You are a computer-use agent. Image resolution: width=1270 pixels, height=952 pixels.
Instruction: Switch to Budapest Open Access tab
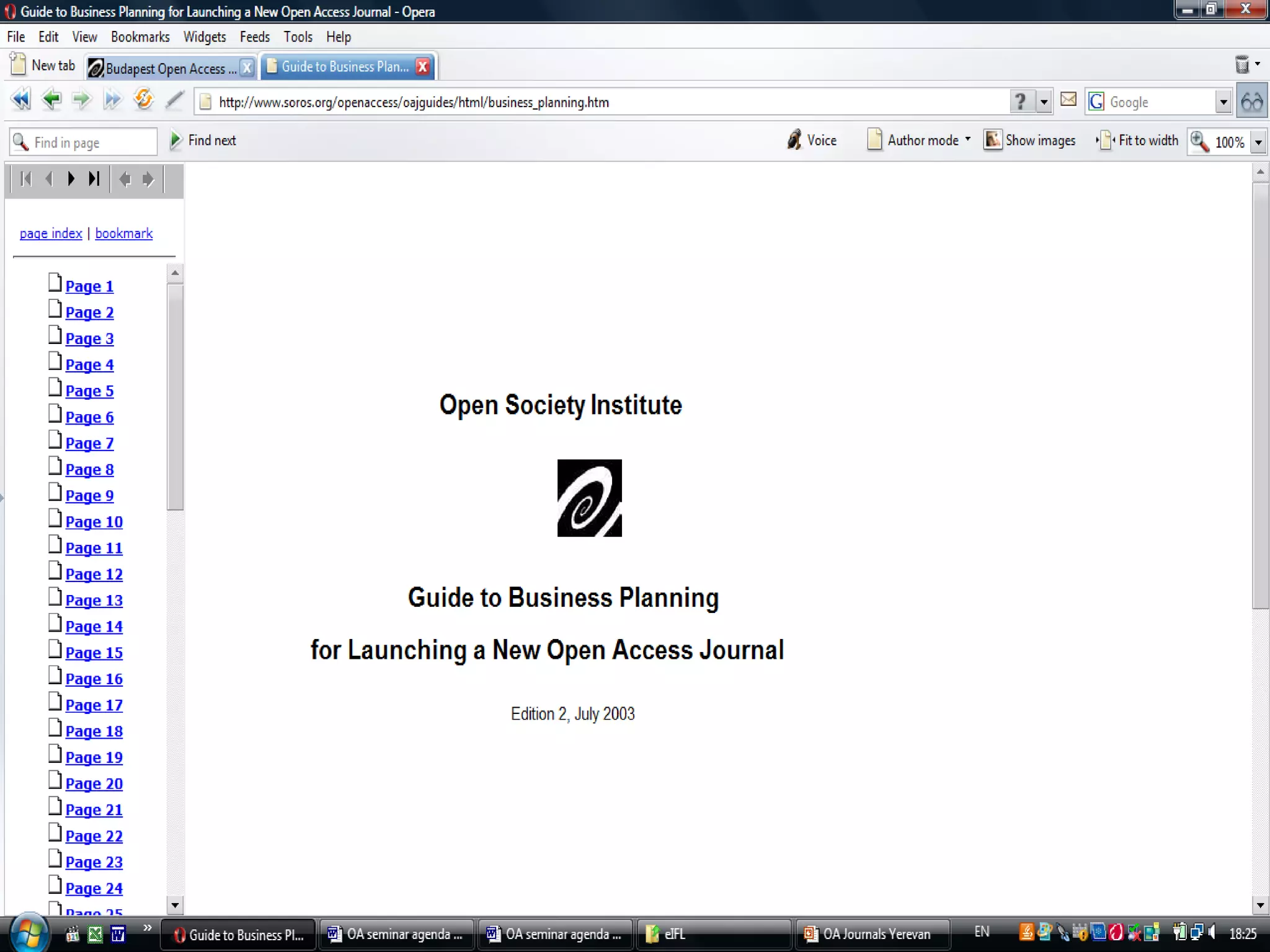click(x=164, y=68)
